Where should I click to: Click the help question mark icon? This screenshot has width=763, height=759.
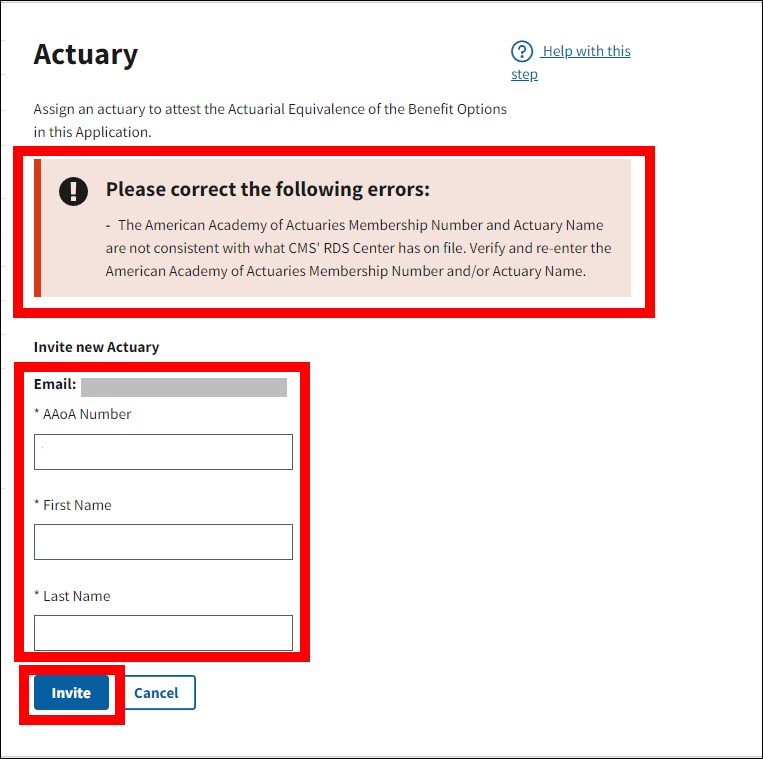point(522,52)
